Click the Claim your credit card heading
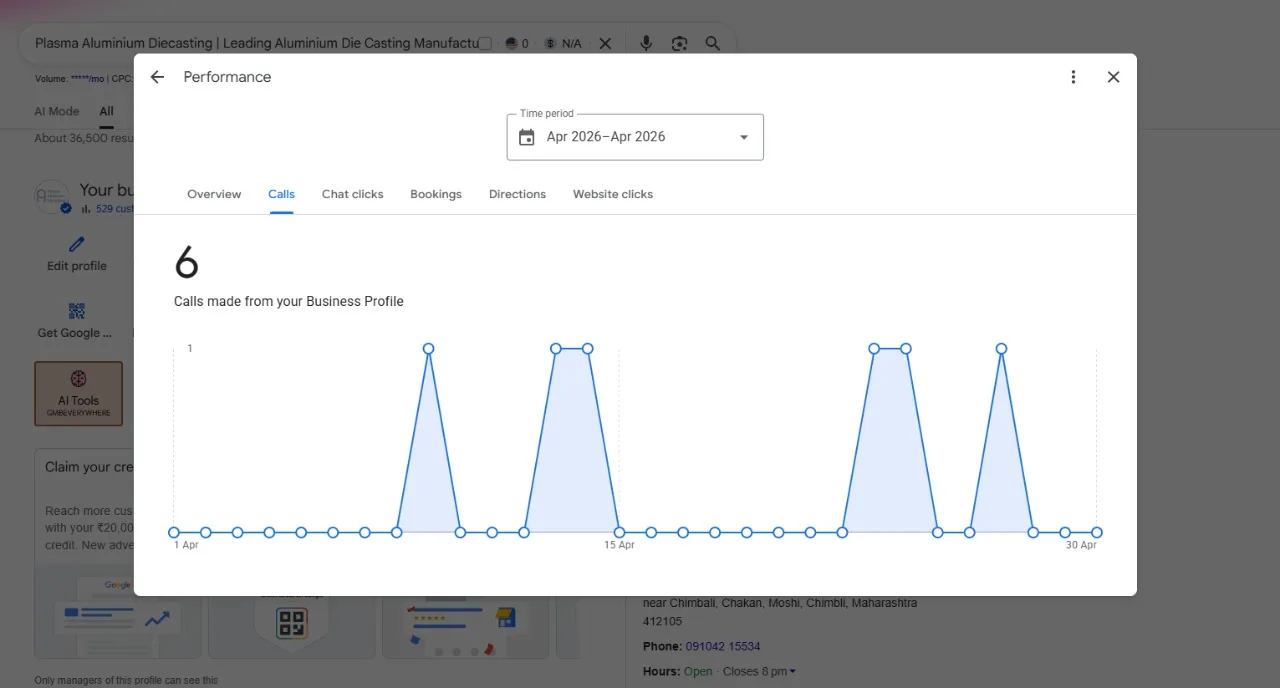 (90, 467)
